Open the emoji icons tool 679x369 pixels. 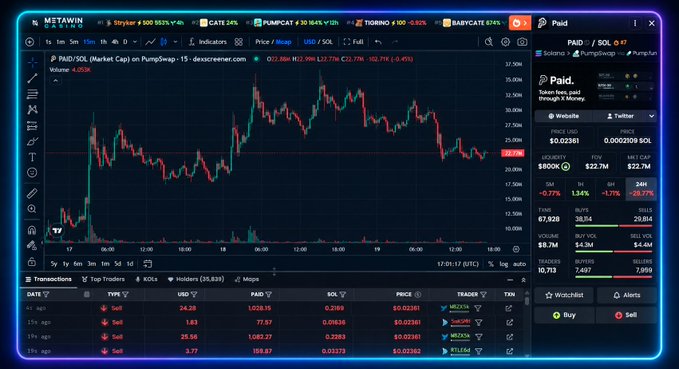[32, 172]
